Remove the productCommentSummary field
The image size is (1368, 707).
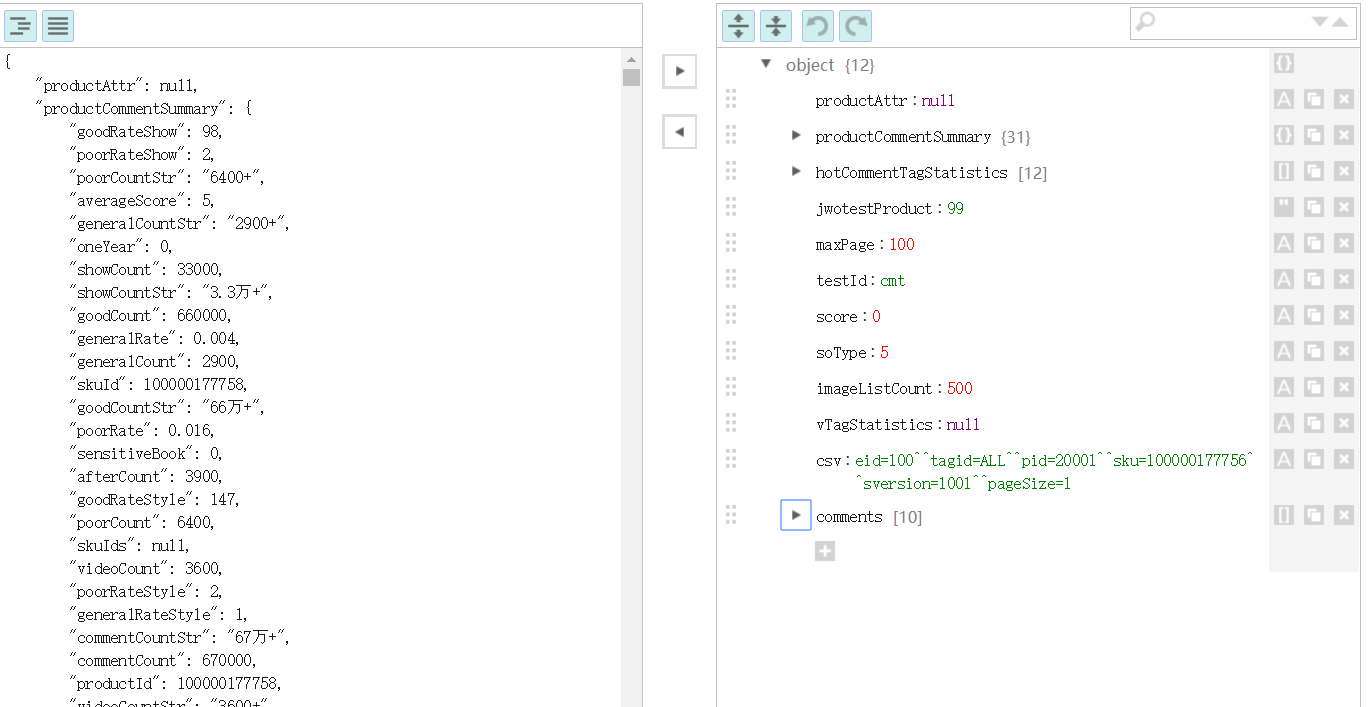pyautogui.click(x=1344, y=135)
